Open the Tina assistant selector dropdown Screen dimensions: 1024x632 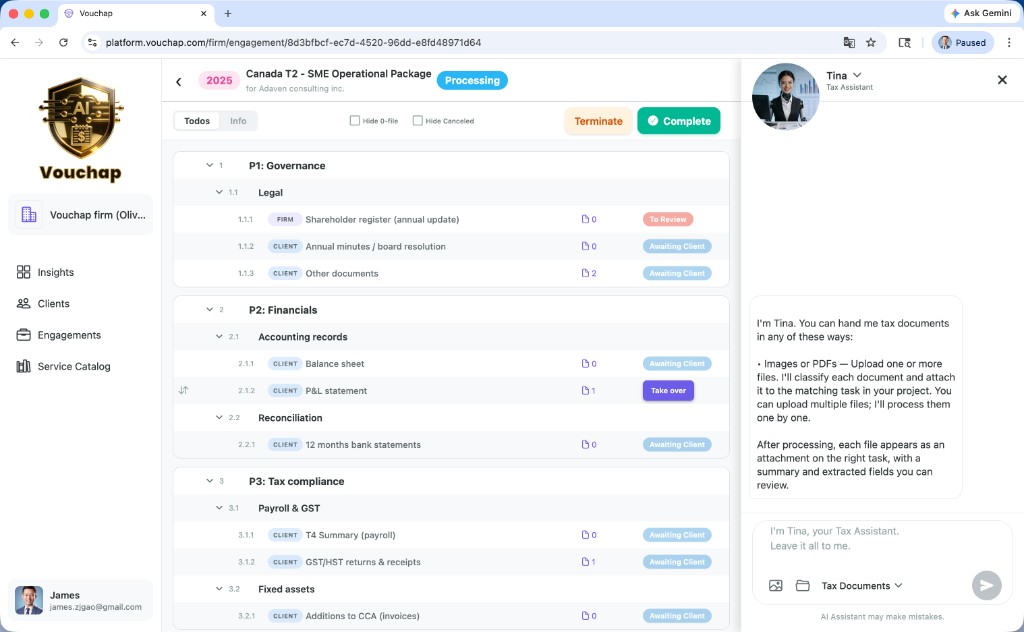click(857, 75)
